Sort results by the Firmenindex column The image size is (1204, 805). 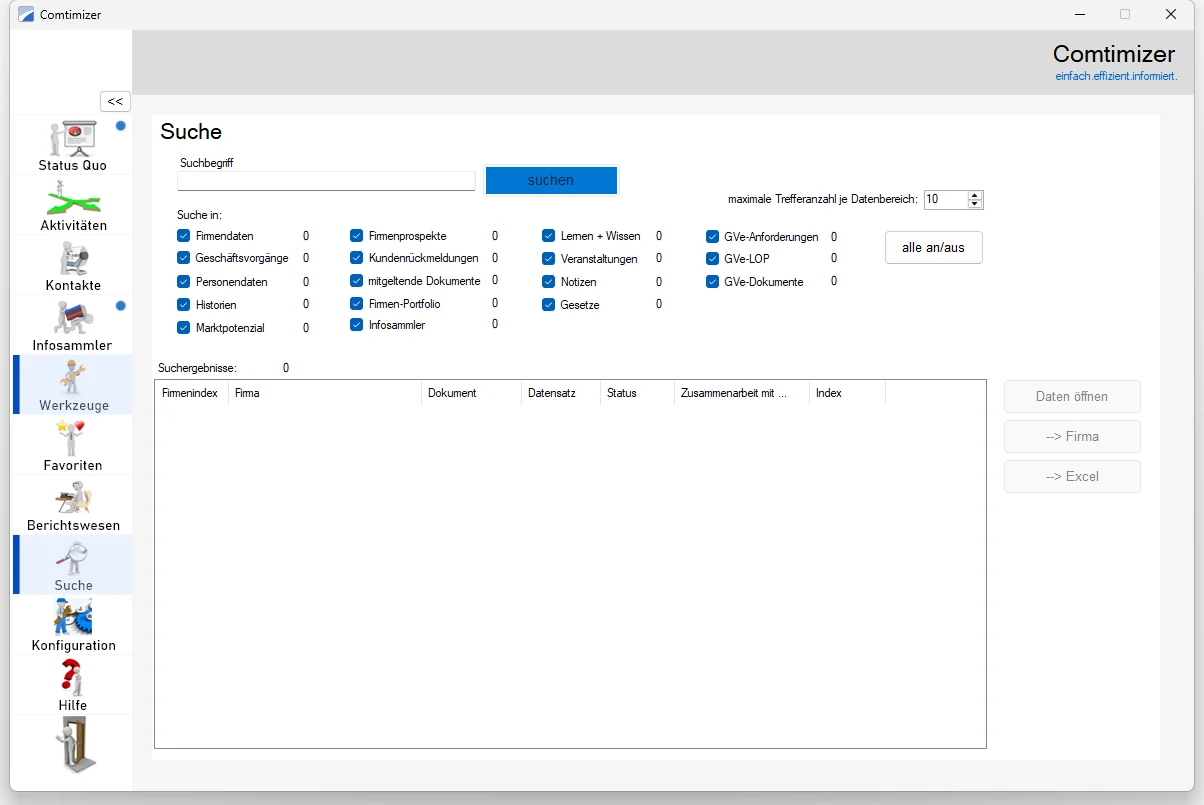[x=191, y=393]
